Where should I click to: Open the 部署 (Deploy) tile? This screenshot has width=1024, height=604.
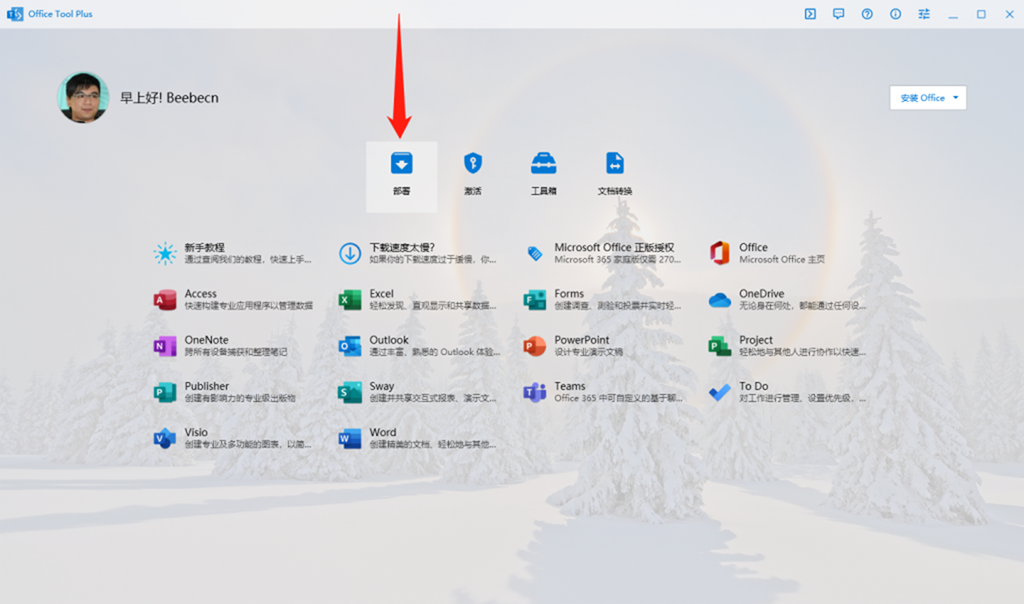pos(401,176)
